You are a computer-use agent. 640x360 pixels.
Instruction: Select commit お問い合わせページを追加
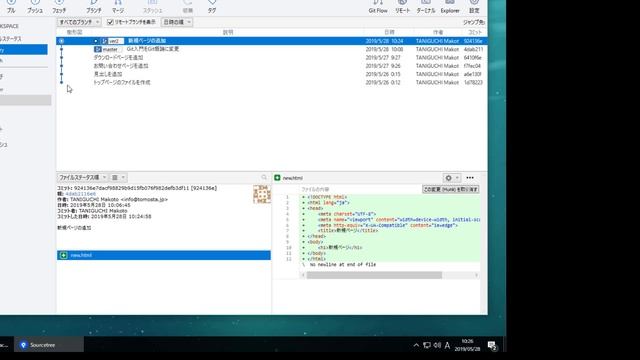271,66
